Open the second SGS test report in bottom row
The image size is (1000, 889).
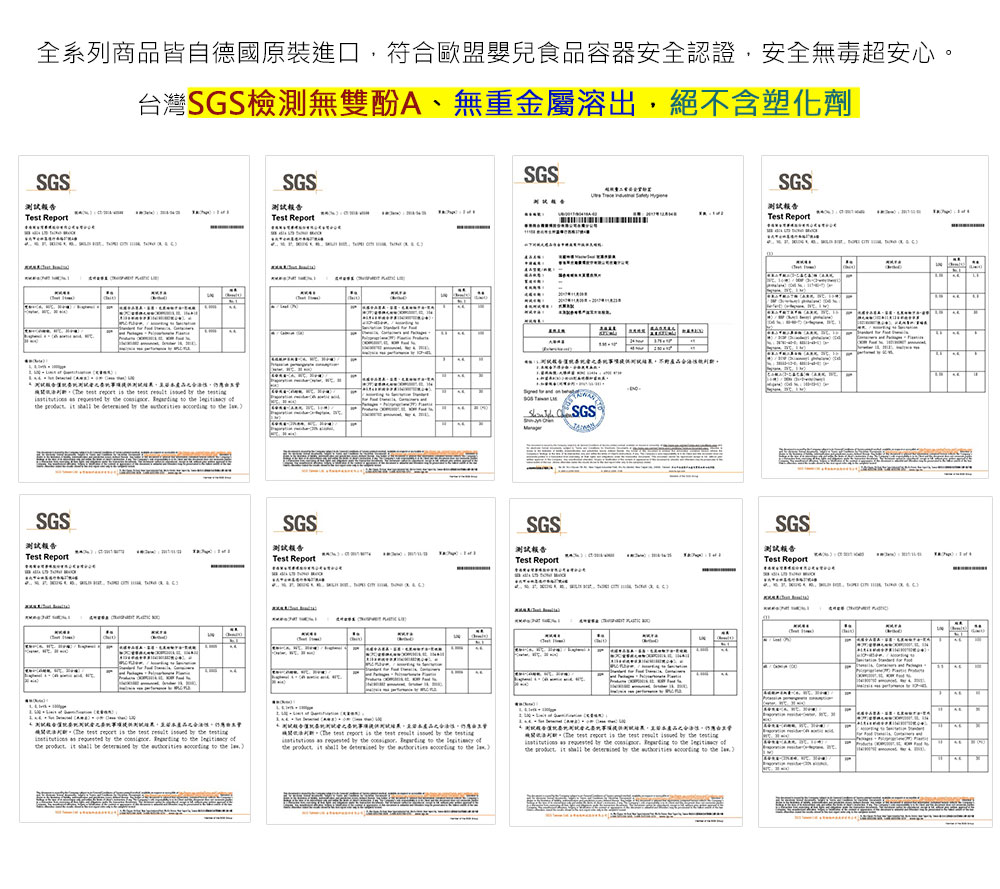click(381, 661)
